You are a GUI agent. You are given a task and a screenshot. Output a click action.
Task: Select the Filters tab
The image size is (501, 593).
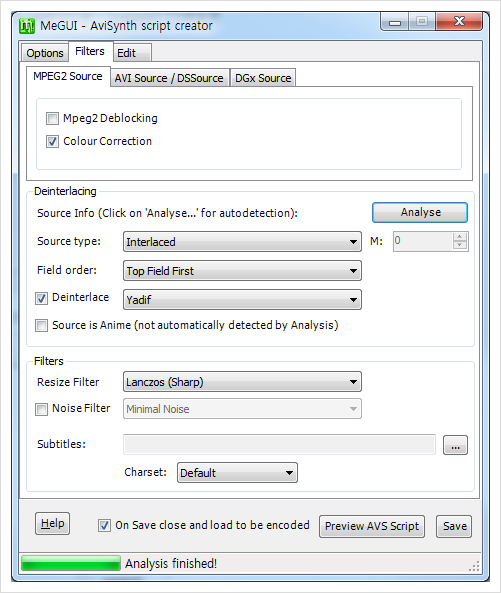pyautogui.click(x=90, y=51)
